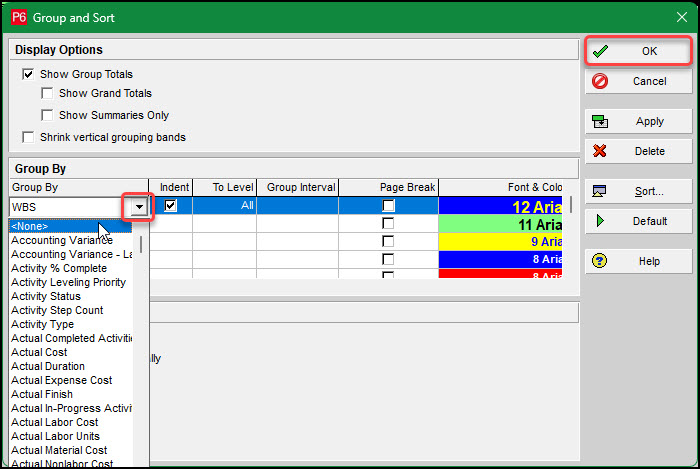Click the Apply button
The height and width of the screenshot is (469, 700).
pyautogui.click(x=638, y=121)
